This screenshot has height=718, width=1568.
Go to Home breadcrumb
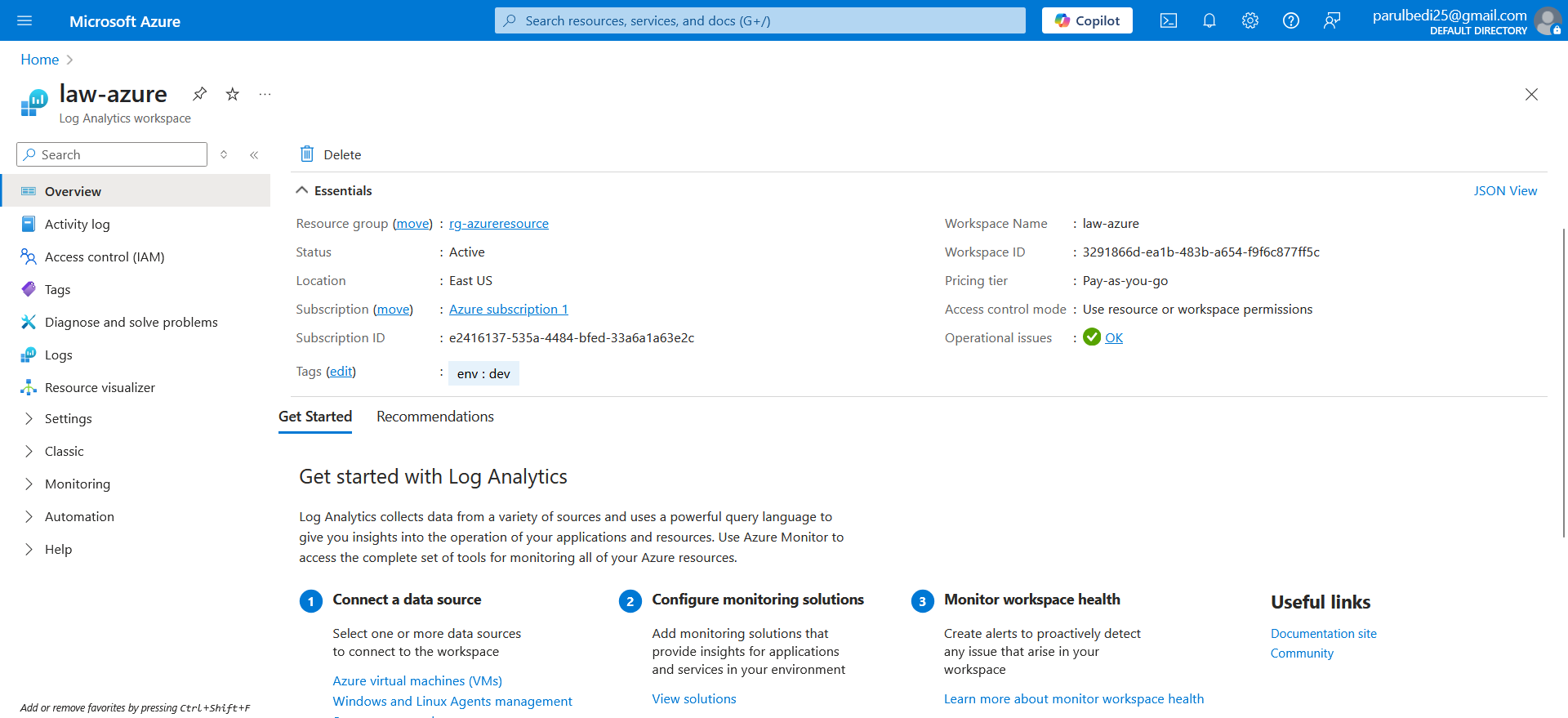(x=39, y=60)
